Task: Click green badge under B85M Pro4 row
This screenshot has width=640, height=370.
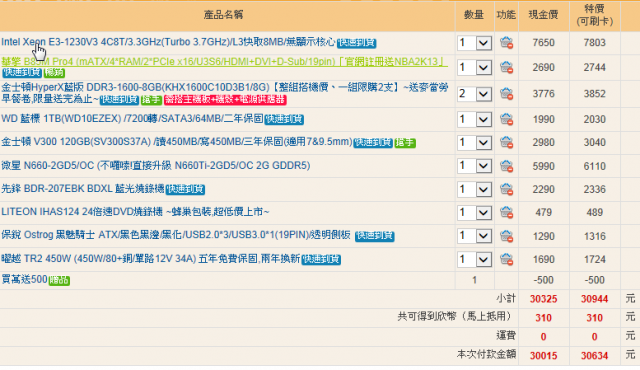Action: point(54,73)
